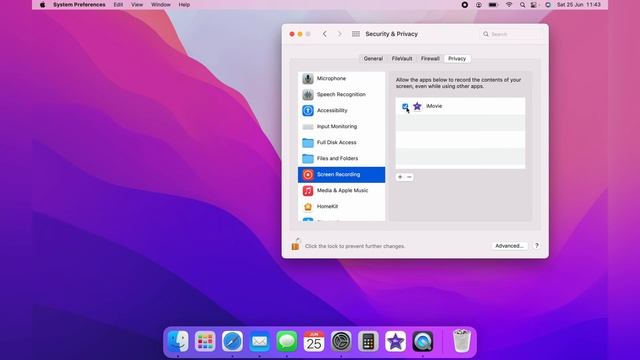Choose Input Monitoring in the sidebar
The width and height of the screenshot is (640, 360).
tap(341, 127)
